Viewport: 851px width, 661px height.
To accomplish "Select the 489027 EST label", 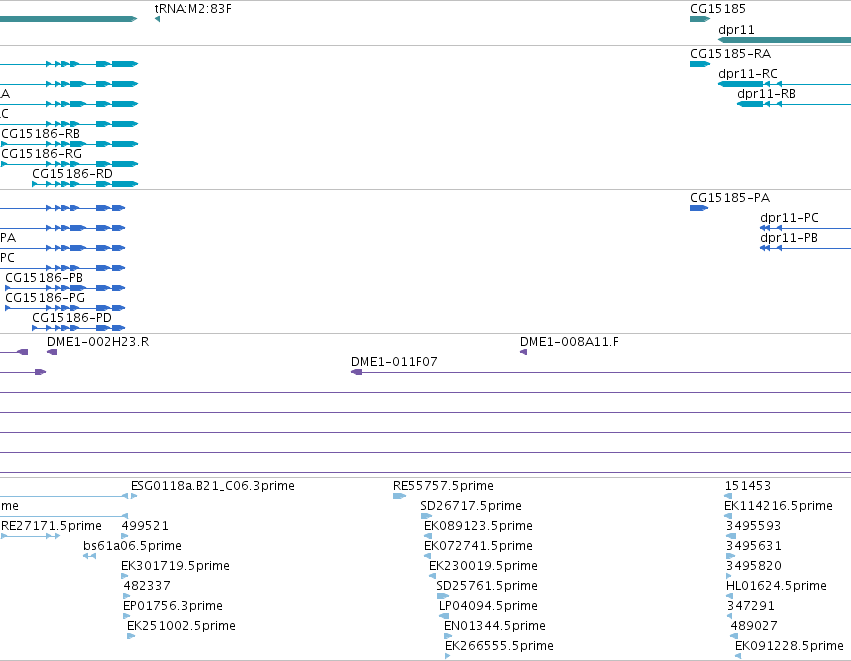I will pyautogui.click(x=753, y=626).
